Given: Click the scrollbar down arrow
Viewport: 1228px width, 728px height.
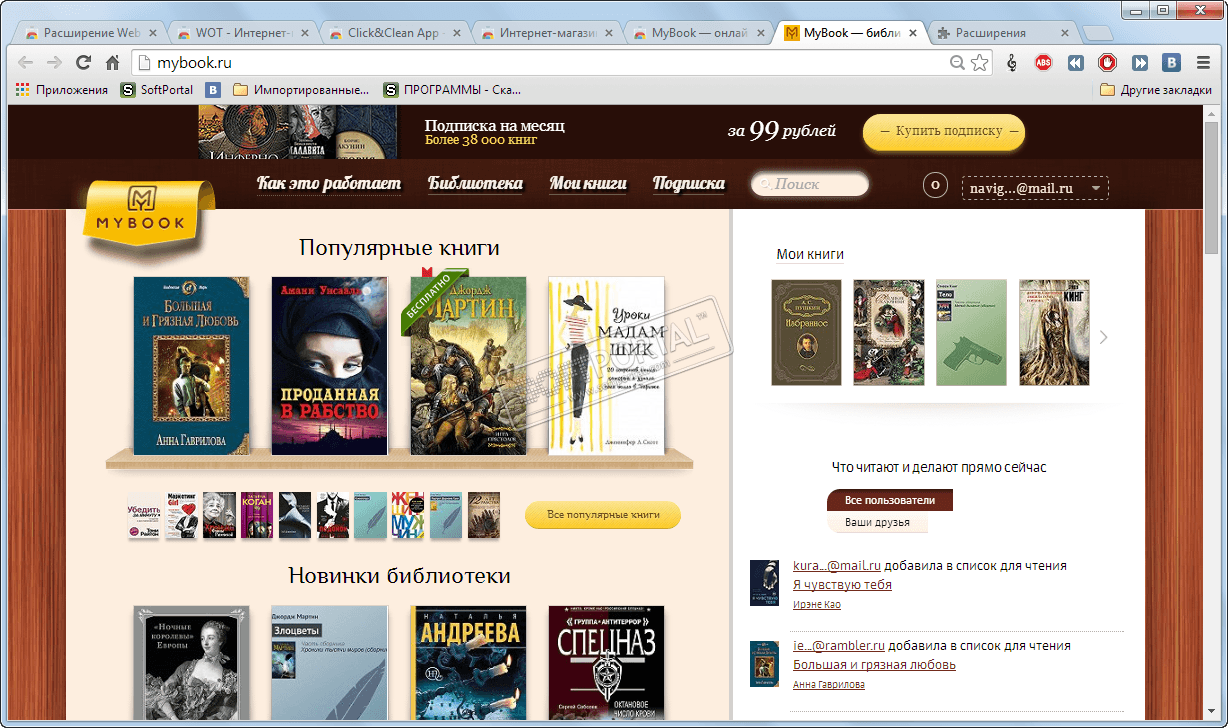Looking at the screenshot, I should click(x=1211, y=714).
